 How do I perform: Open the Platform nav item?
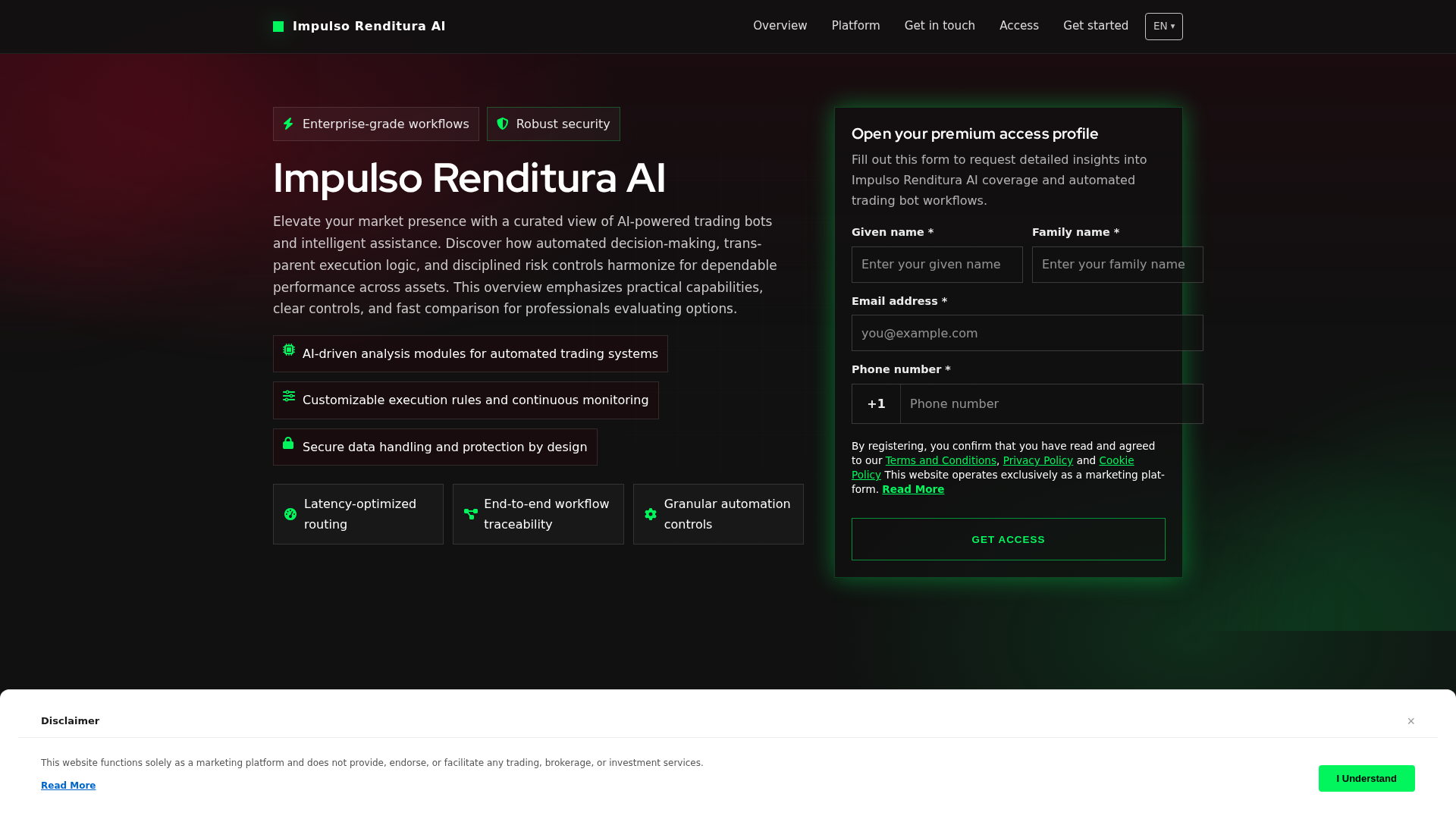click(855, 26)
